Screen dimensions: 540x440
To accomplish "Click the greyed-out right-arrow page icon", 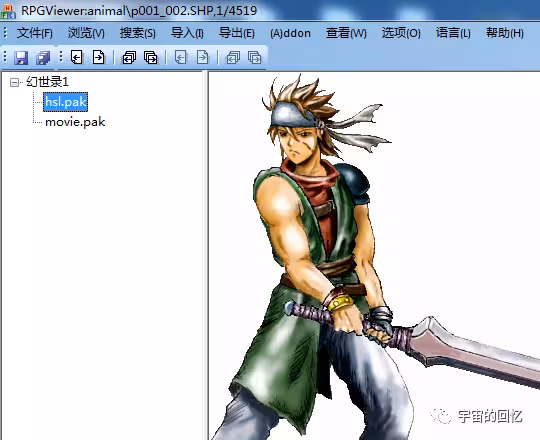I will [x=202, y=57].
